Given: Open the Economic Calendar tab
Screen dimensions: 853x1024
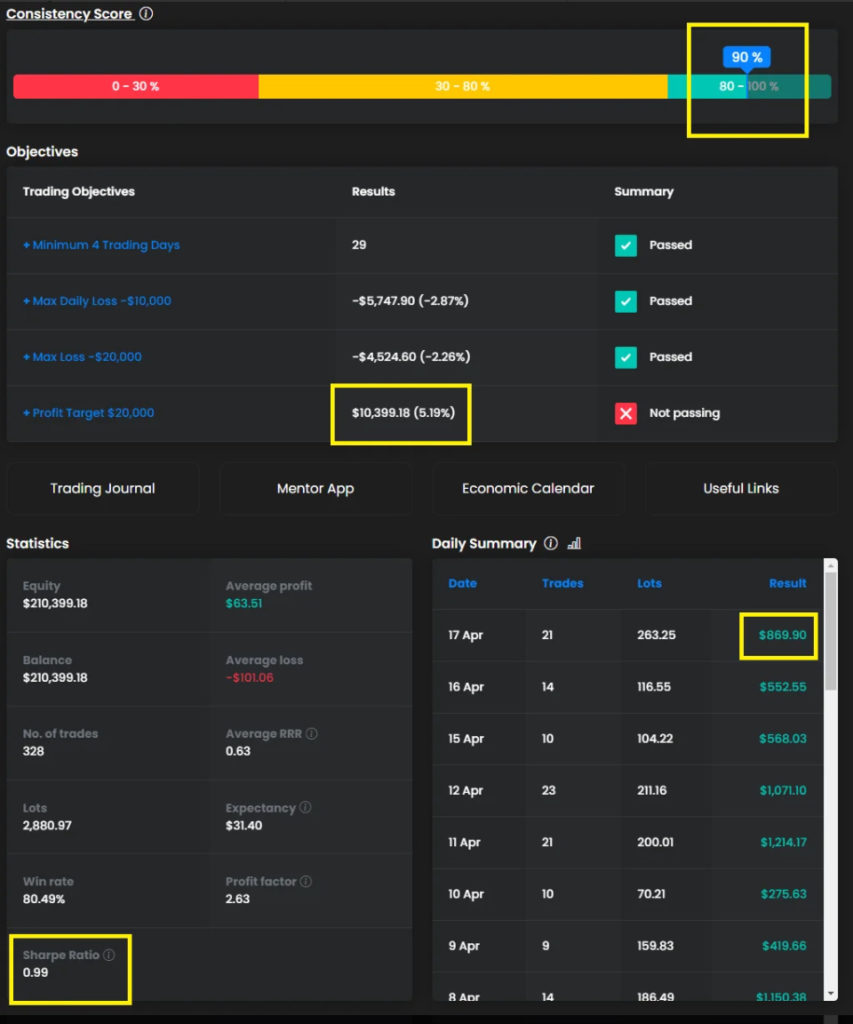Looking at the screenshot, I should click(528, 489).
